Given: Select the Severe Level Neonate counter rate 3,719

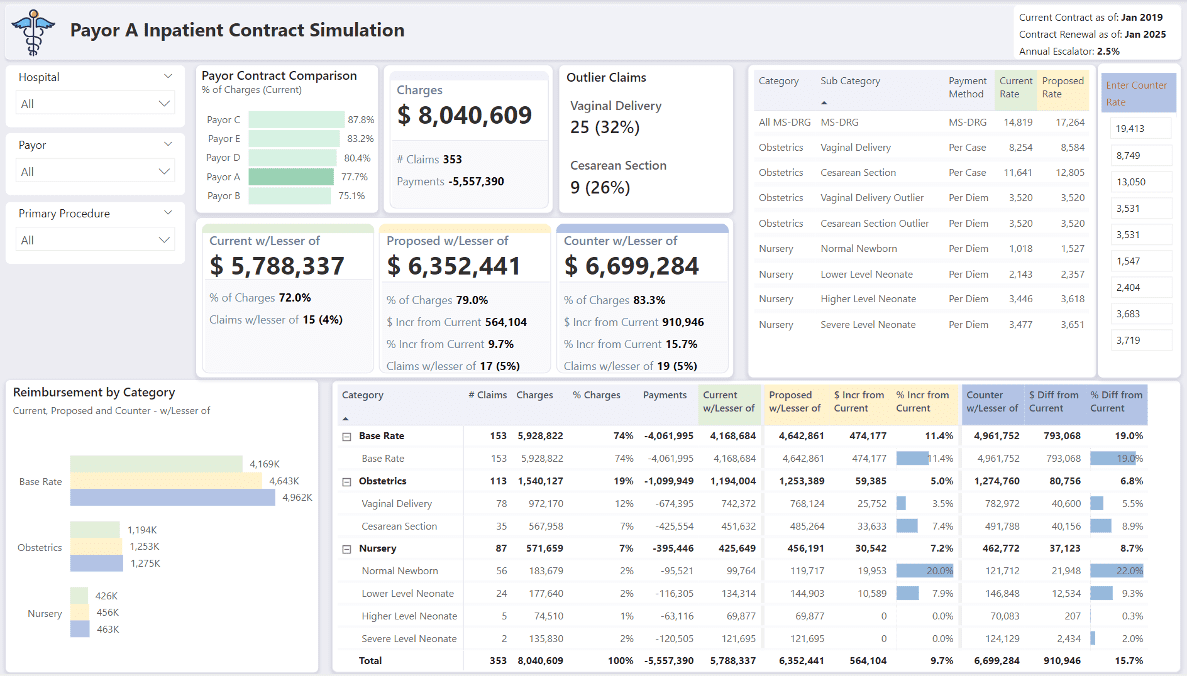Looking at the screenshot, I should click(x=1141, y=341).
